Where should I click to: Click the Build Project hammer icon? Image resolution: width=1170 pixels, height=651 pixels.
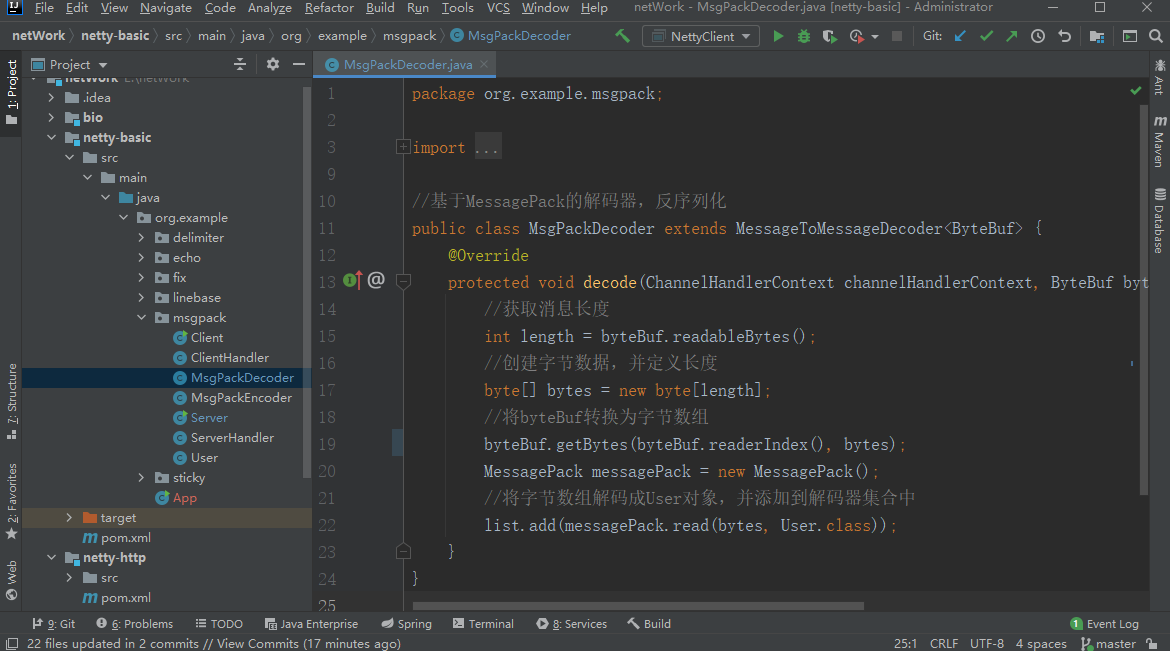pyautogui.click(x=622, y=36)
